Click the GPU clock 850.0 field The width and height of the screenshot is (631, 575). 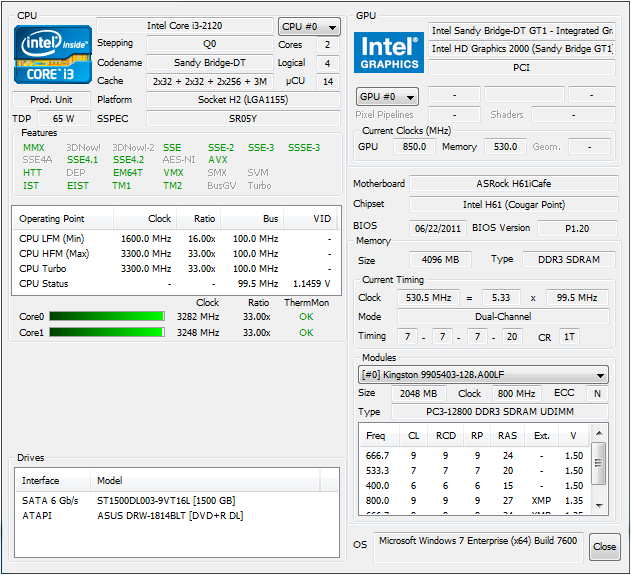point(414,146)
